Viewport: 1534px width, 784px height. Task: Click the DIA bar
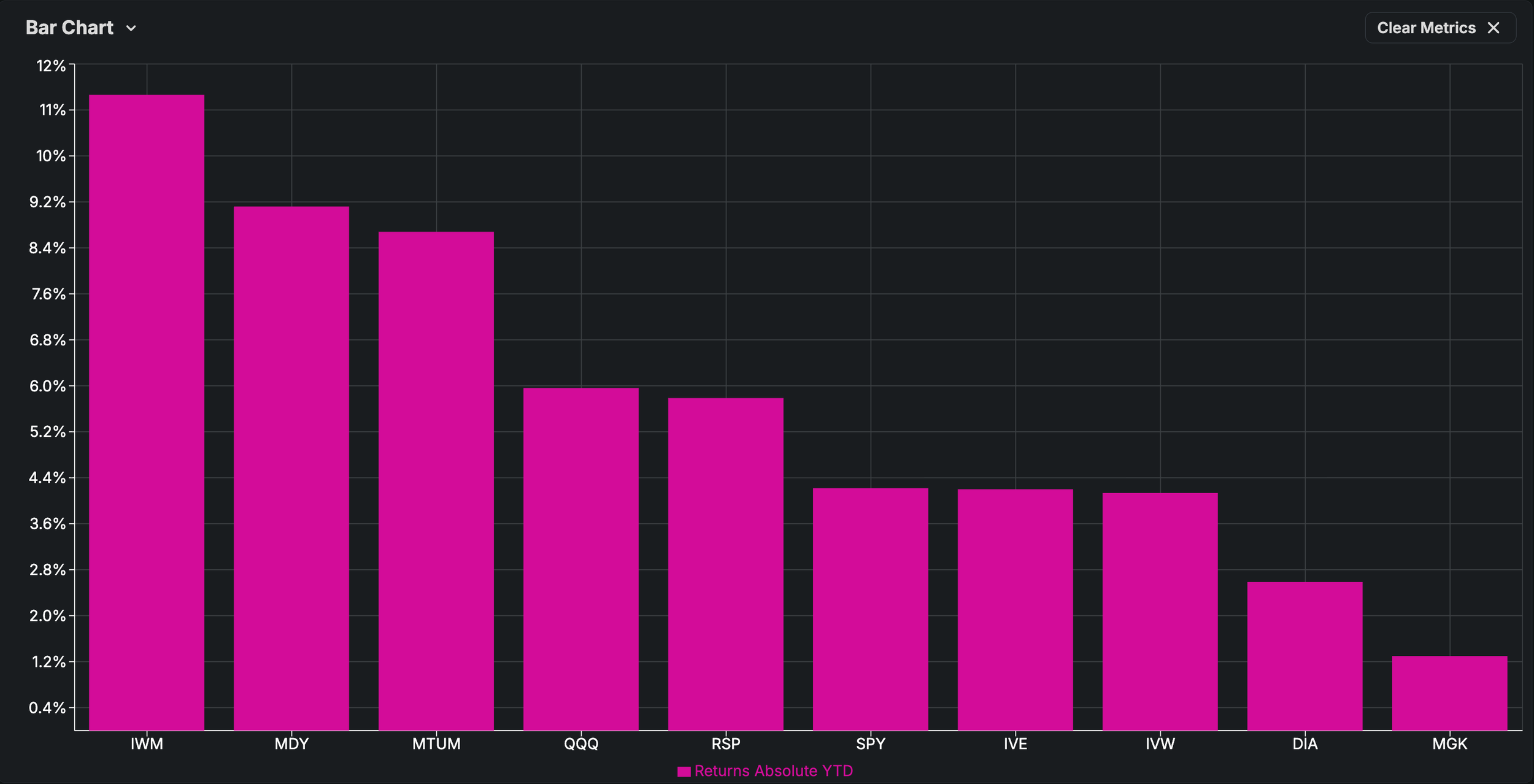pos(1305,656)
